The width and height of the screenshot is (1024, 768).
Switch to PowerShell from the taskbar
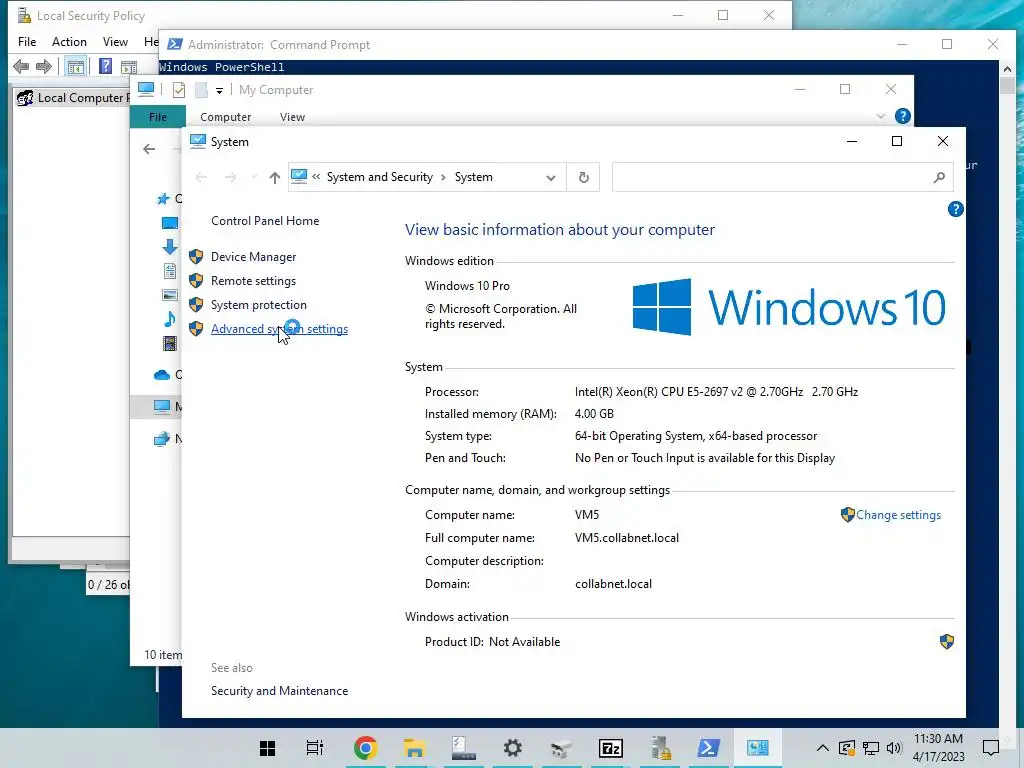[709, 748]
